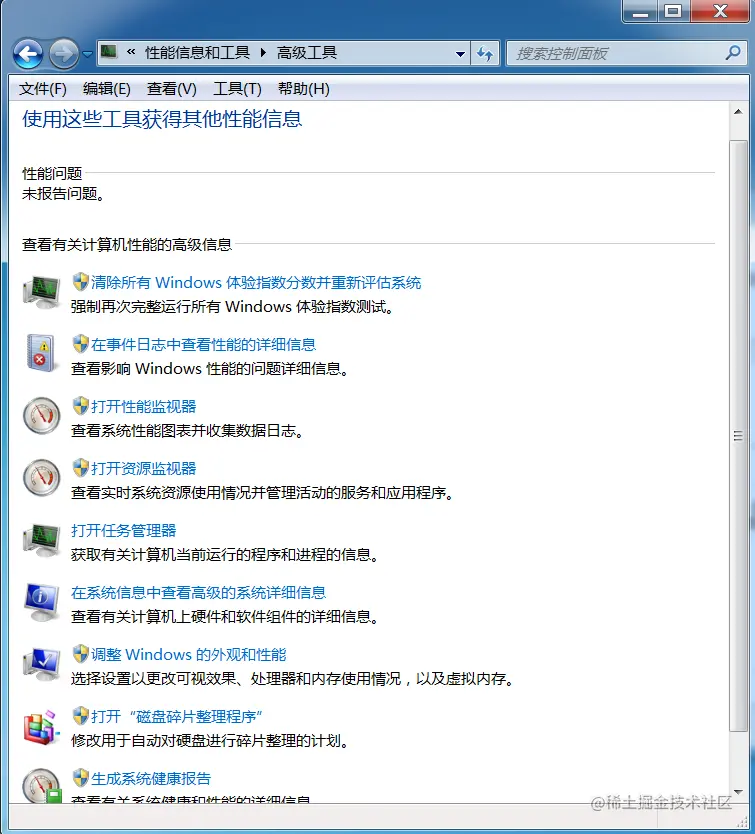The width and height of the screenshot is (755, 834).
Task: Open 在事件日志中查看性能的详细信息 link
Action: (203, 345)
